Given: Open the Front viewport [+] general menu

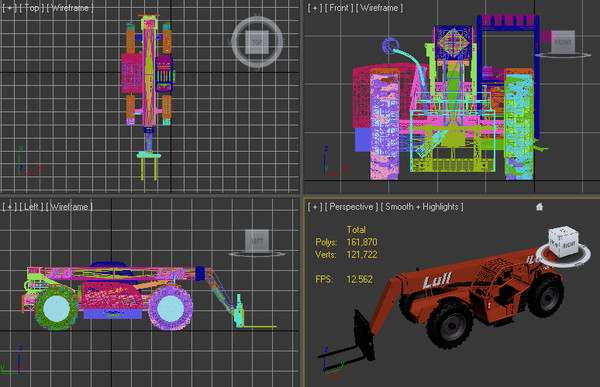Looking at the screenshot, I should coord(315,8).
